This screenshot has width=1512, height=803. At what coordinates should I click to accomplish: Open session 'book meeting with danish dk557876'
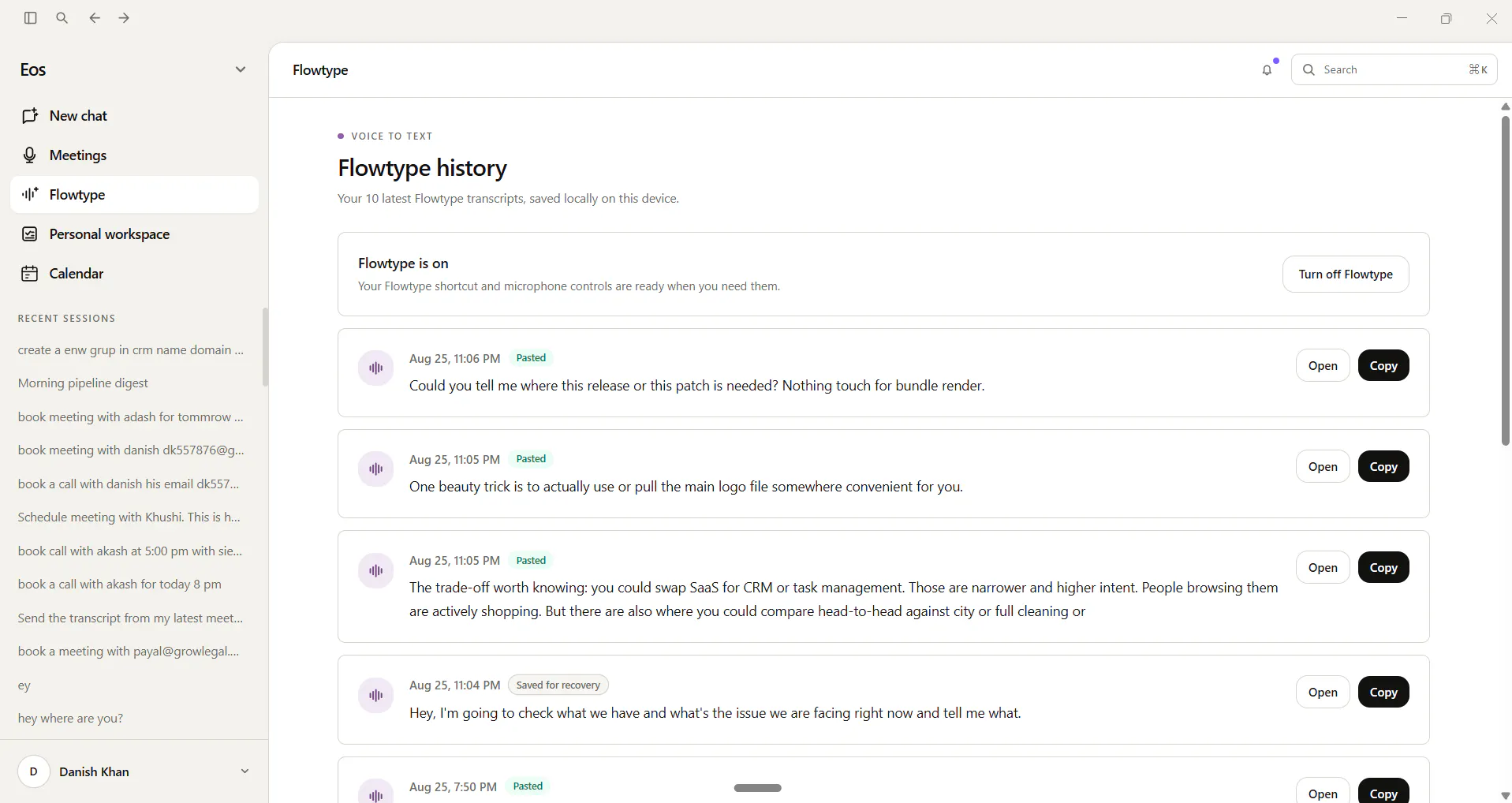131,450
